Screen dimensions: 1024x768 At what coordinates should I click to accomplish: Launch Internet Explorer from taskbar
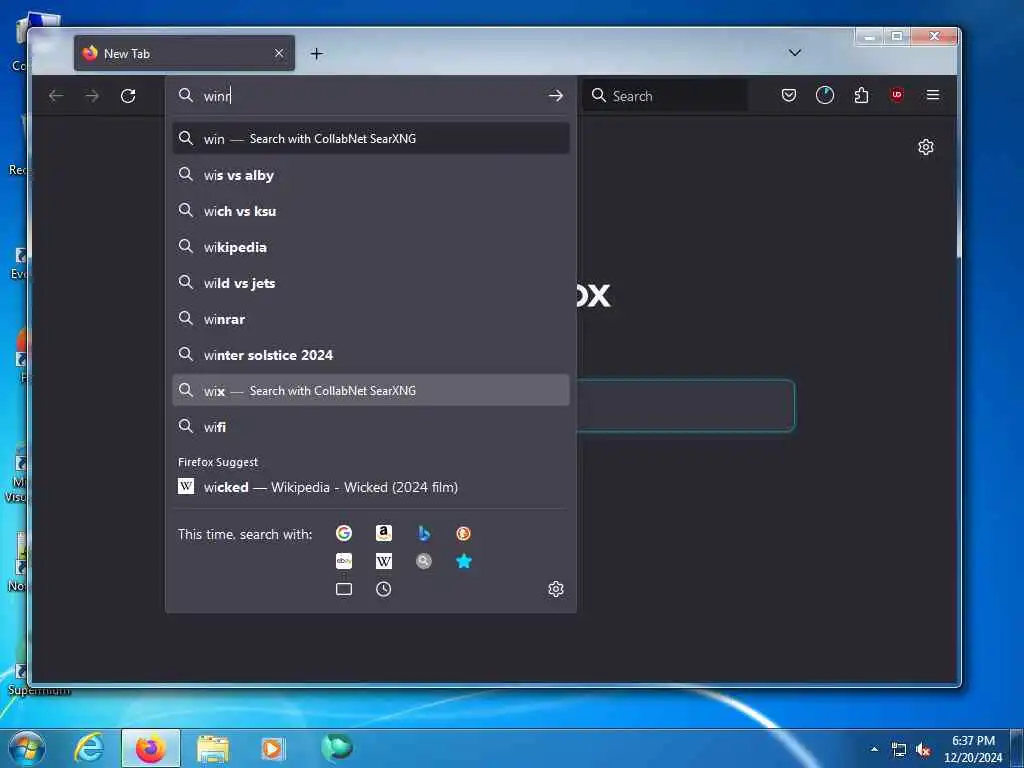[x=89, y=748]
